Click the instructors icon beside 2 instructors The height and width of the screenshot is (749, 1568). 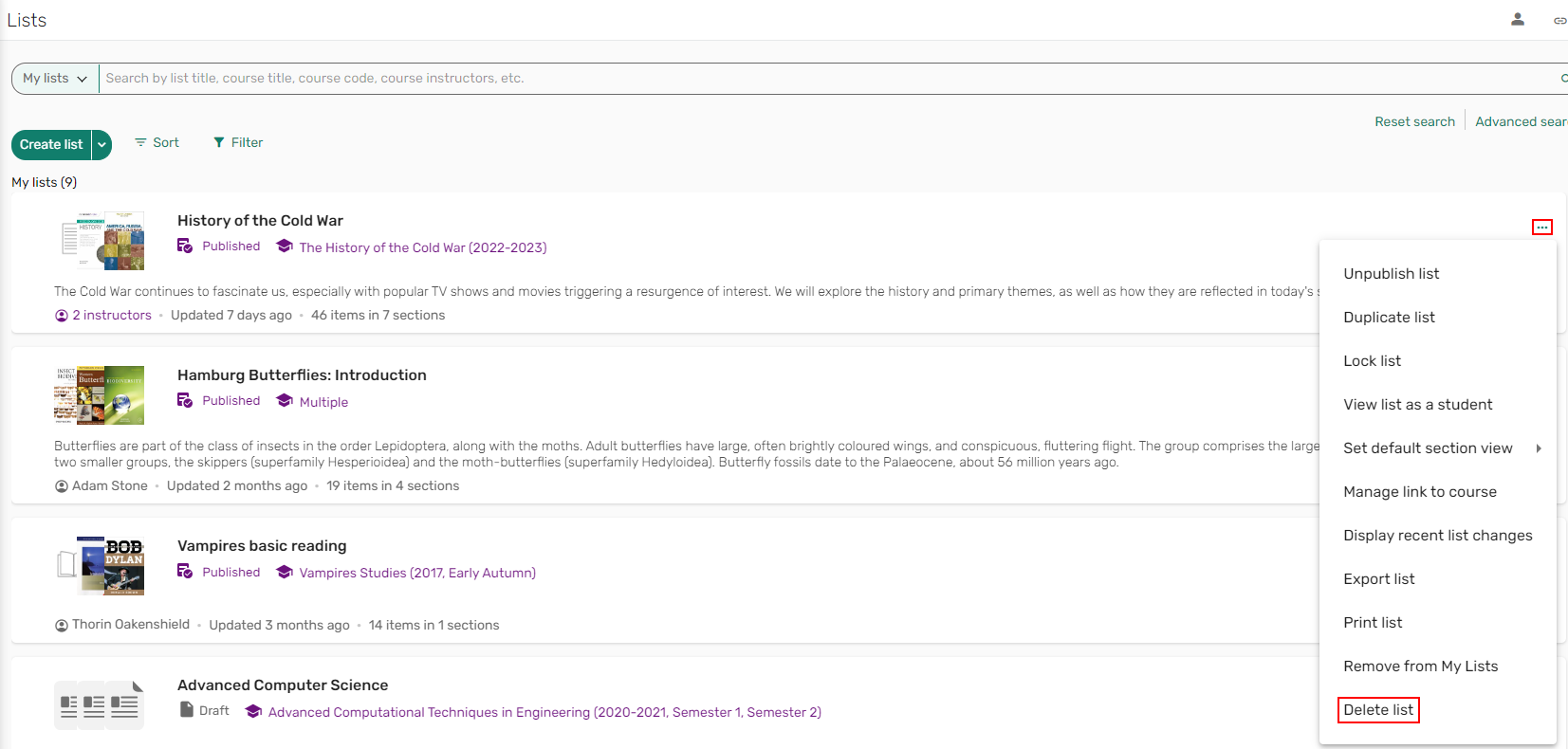(62, 316)
